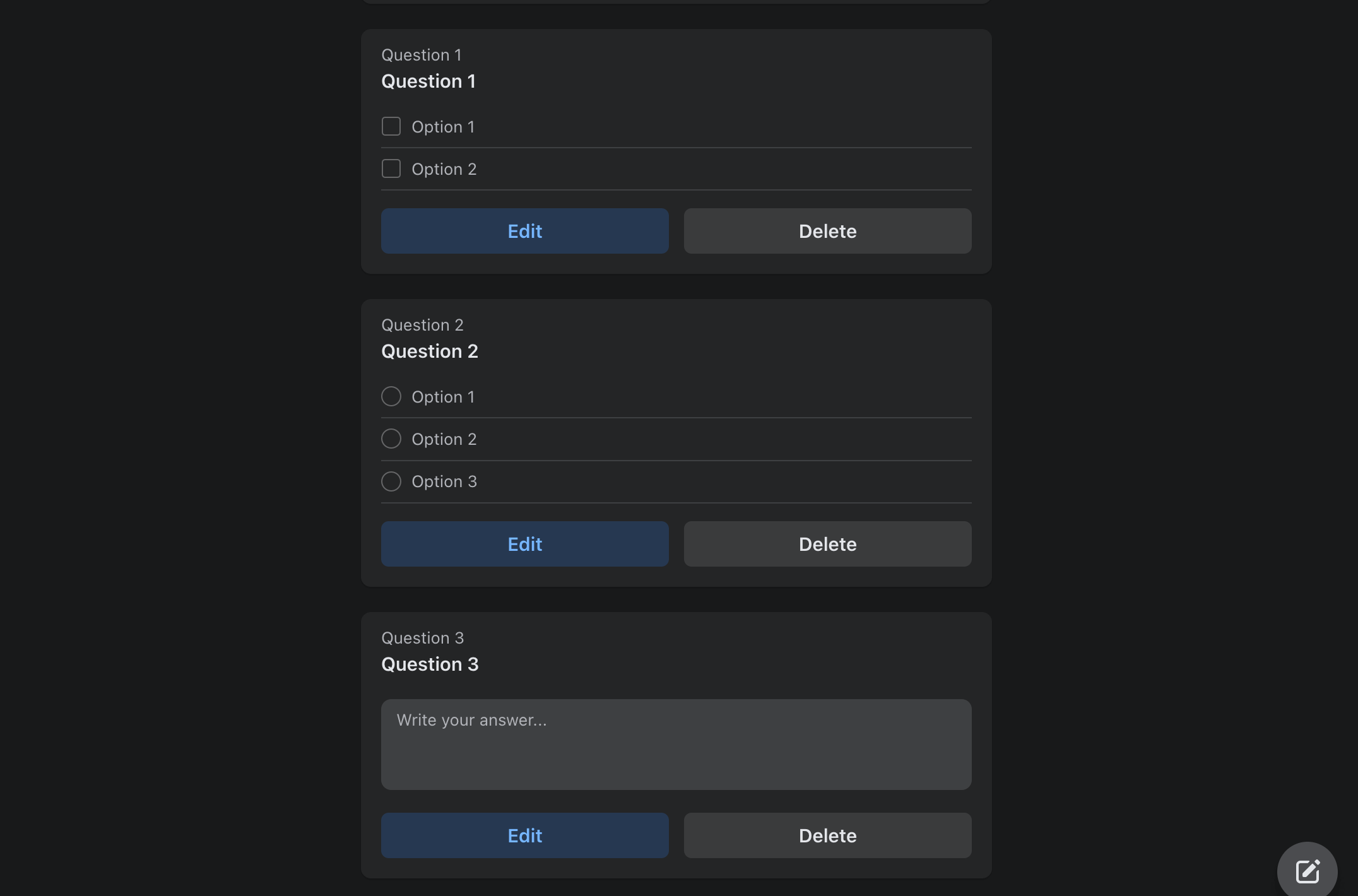Select Option 1 radio button in Question 2
The image size is (1358, 896).
[391, 396]
